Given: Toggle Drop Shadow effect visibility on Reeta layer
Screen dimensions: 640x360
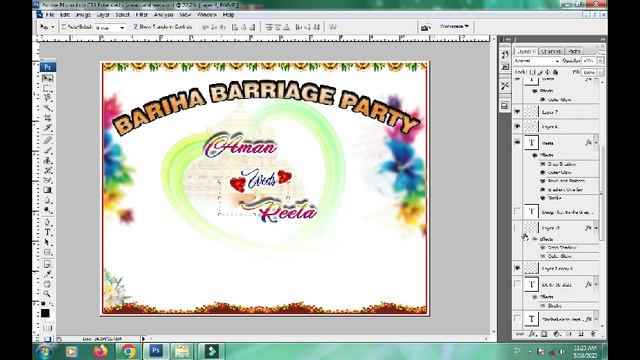Looking at the screenshot, I should pos(543,164).
